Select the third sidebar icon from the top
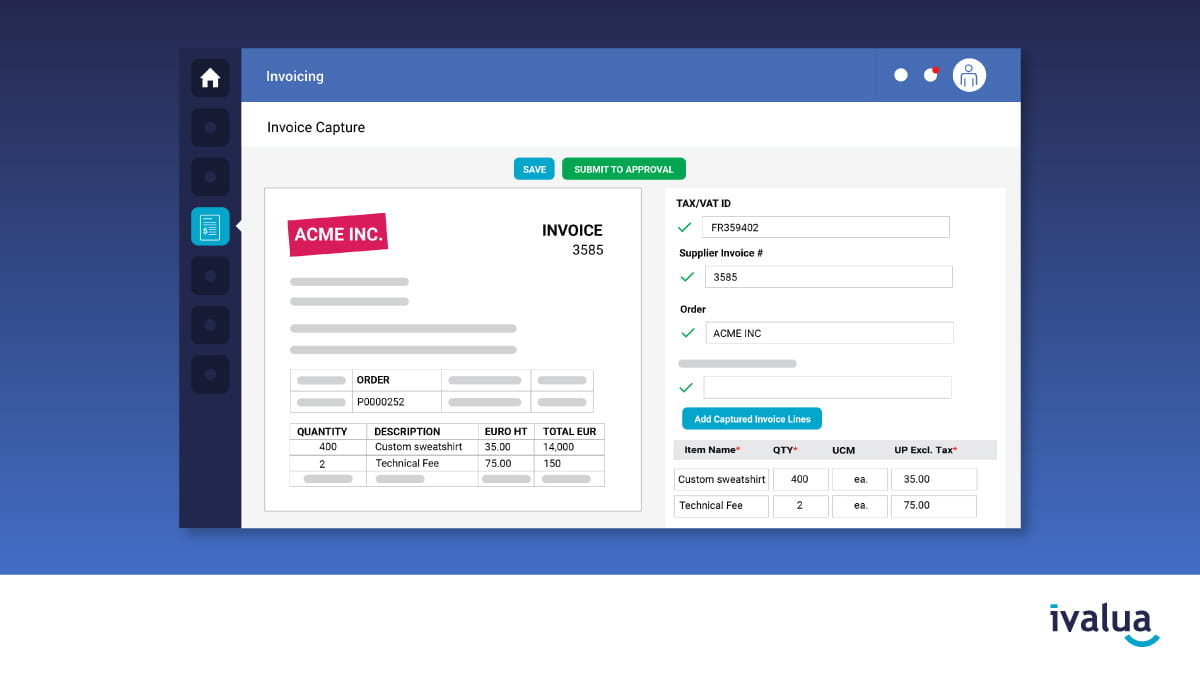This screenshot has width=1200, height=675. pos(210,176)
